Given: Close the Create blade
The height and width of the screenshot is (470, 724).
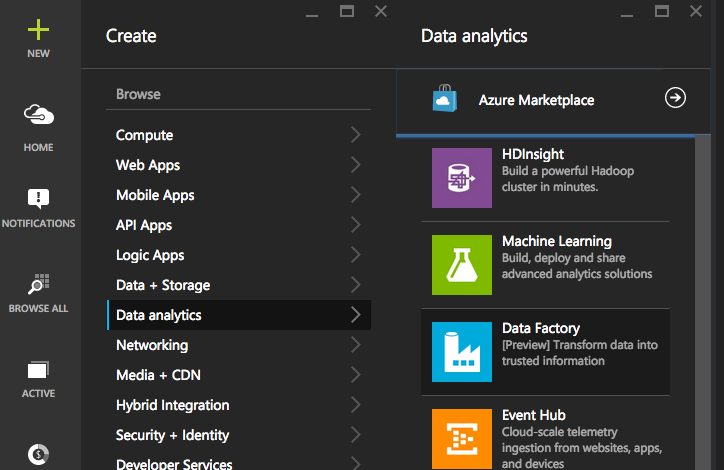Looking at the screenshot, I should pyautogui.click(x=381, y=11).
